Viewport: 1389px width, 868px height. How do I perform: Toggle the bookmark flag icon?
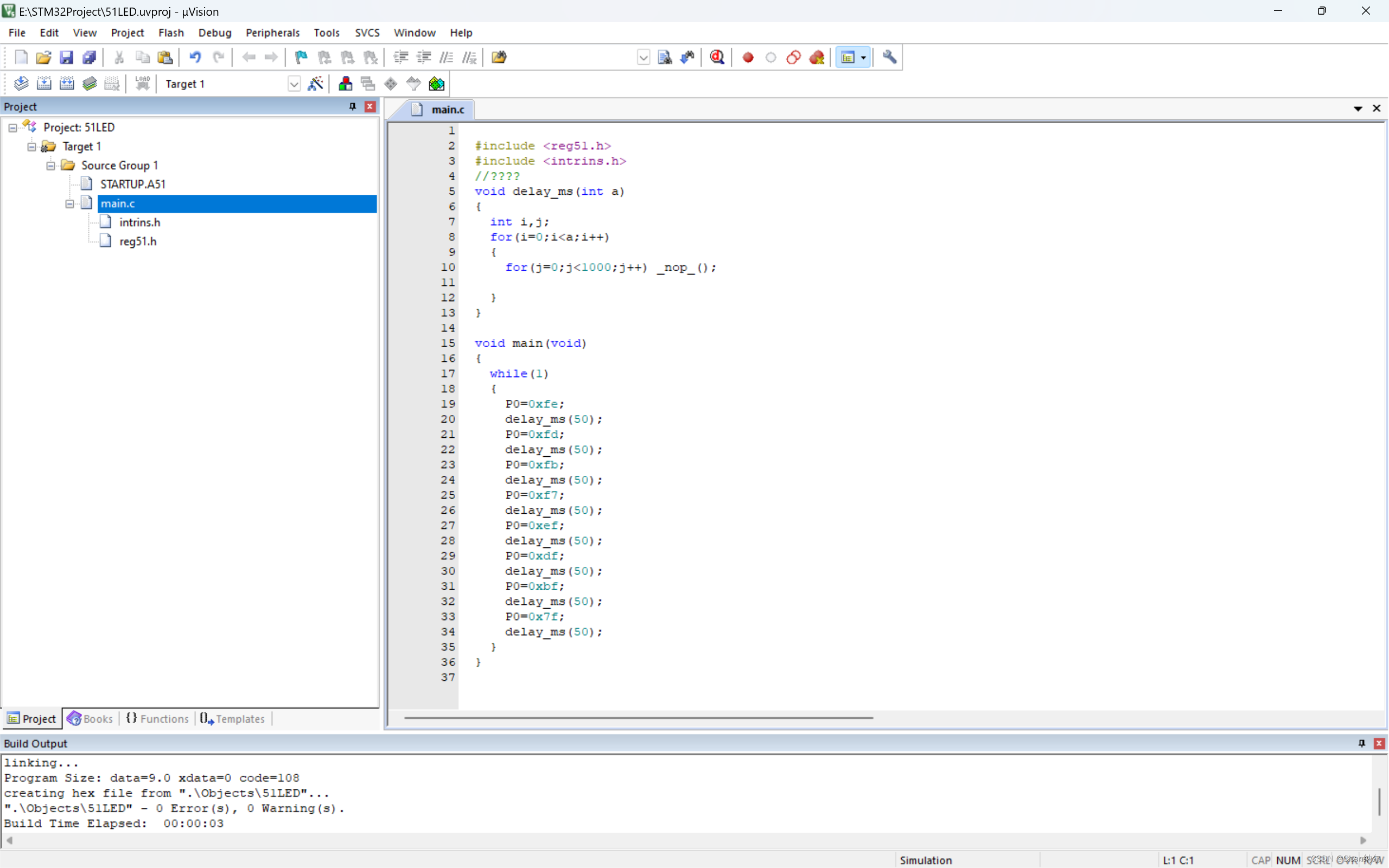[x=301, y=58]
